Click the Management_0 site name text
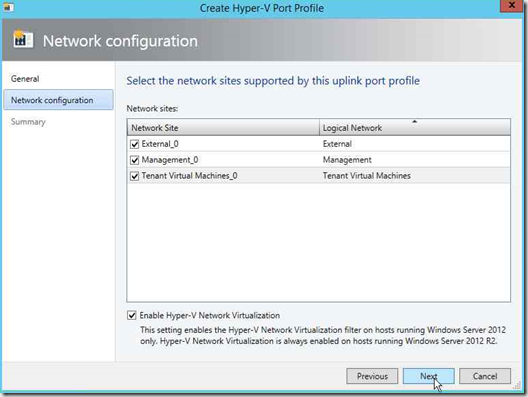Image resolution: width=528 pixels, height=397 pixels. pyautogui.click(x=170, y=160)
